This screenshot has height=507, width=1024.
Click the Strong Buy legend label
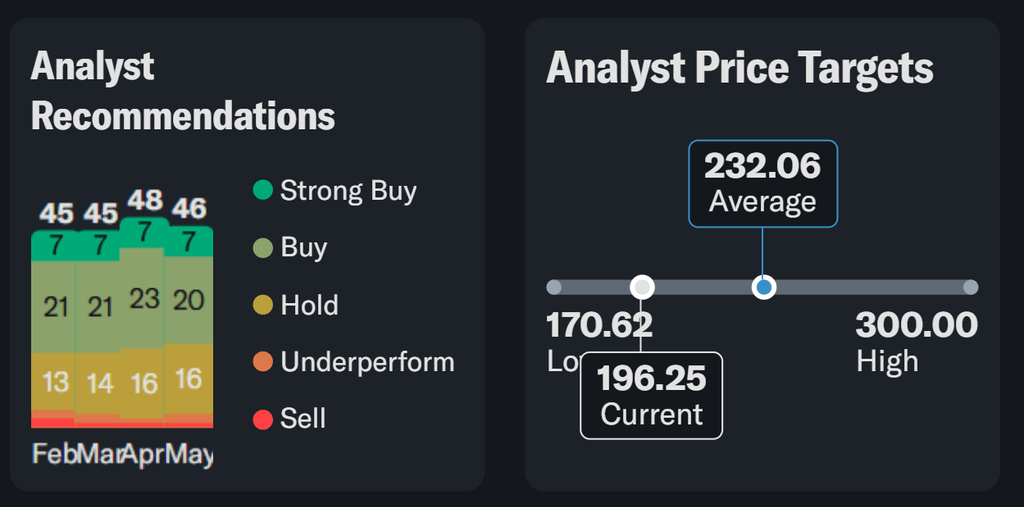348,190
